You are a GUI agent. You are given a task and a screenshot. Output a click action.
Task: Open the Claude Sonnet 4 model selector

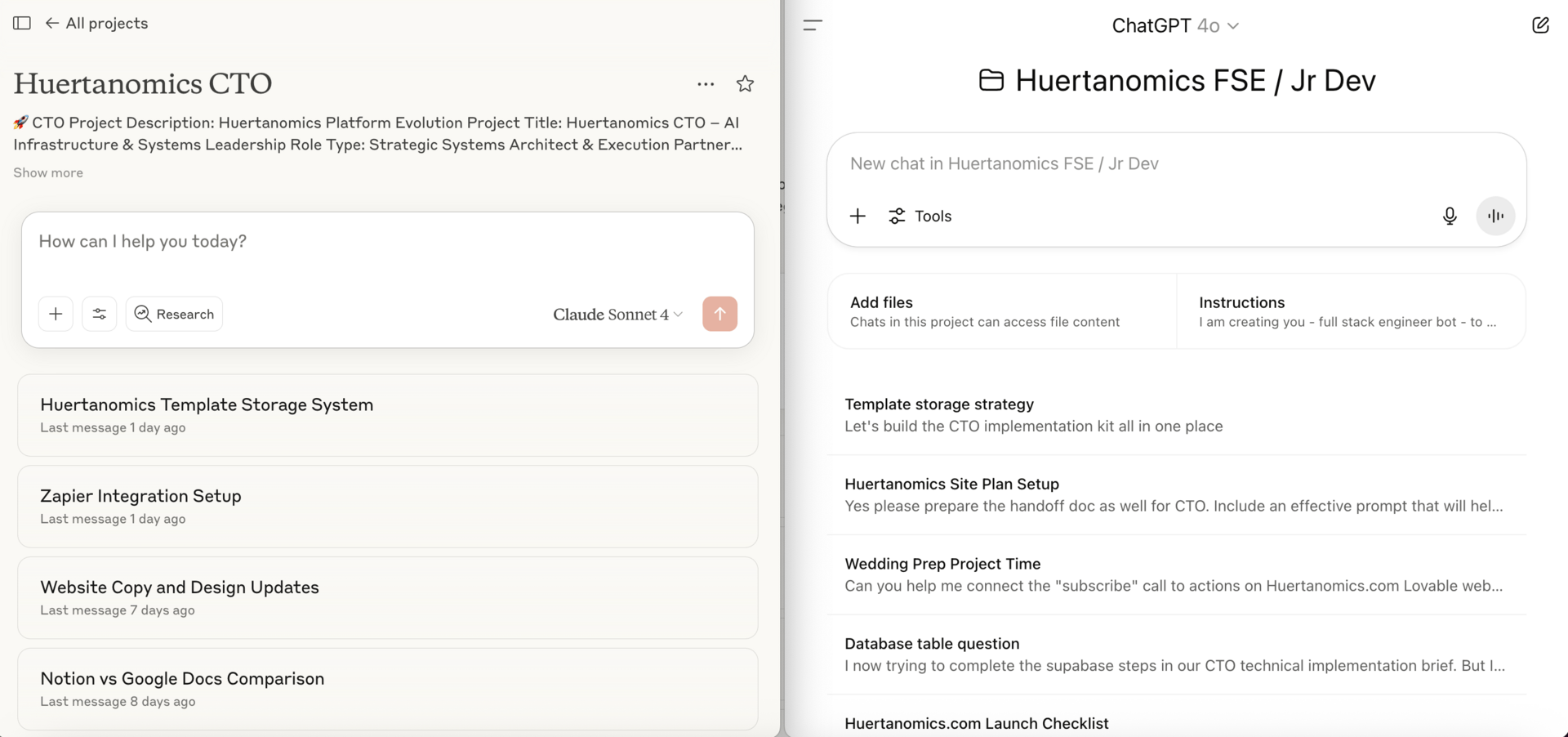(617, 315)
